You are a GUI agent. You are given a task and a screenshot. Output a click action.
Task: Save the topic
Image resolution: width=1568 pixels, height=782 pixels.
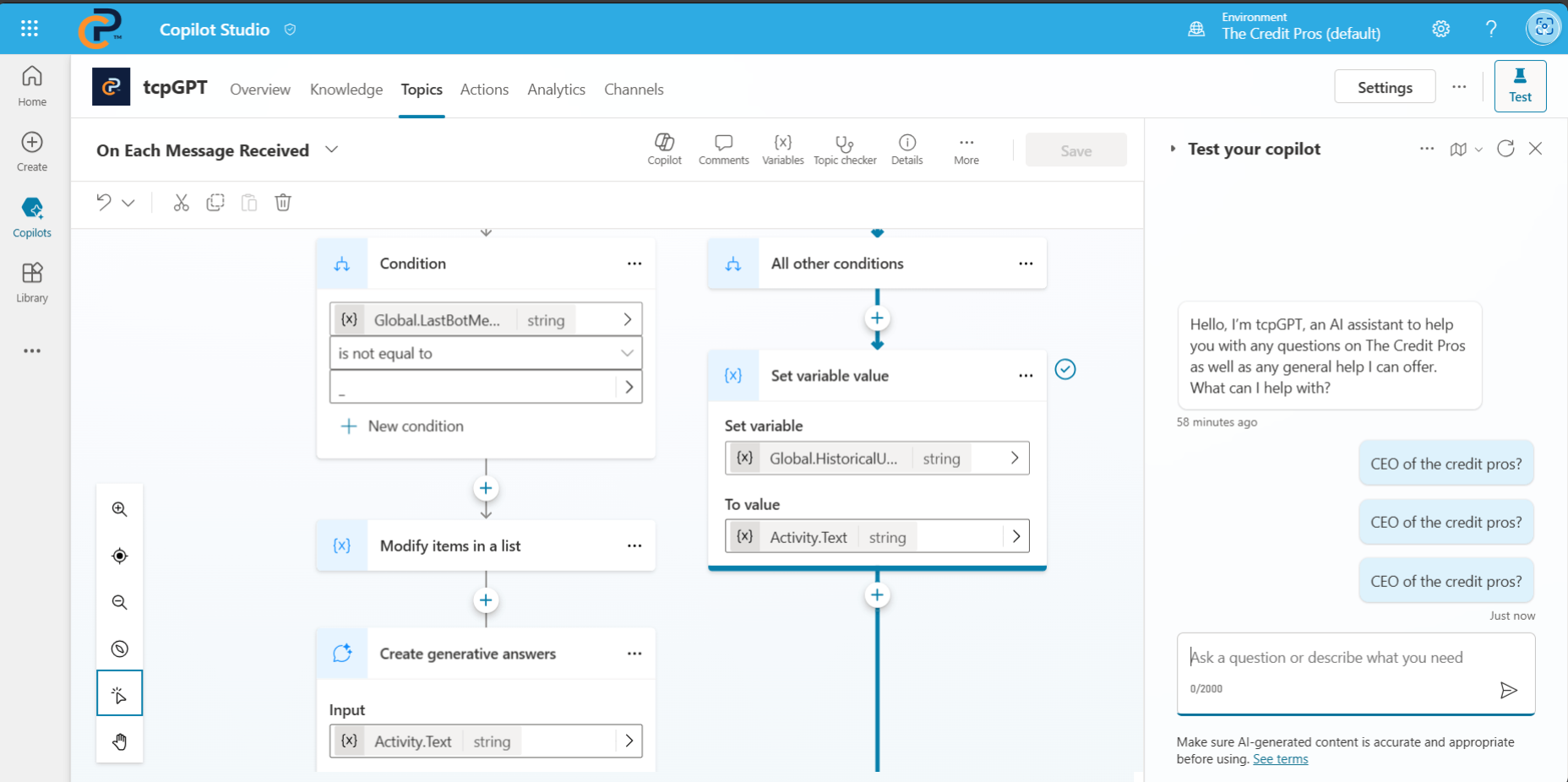(x=1075, y=150)
